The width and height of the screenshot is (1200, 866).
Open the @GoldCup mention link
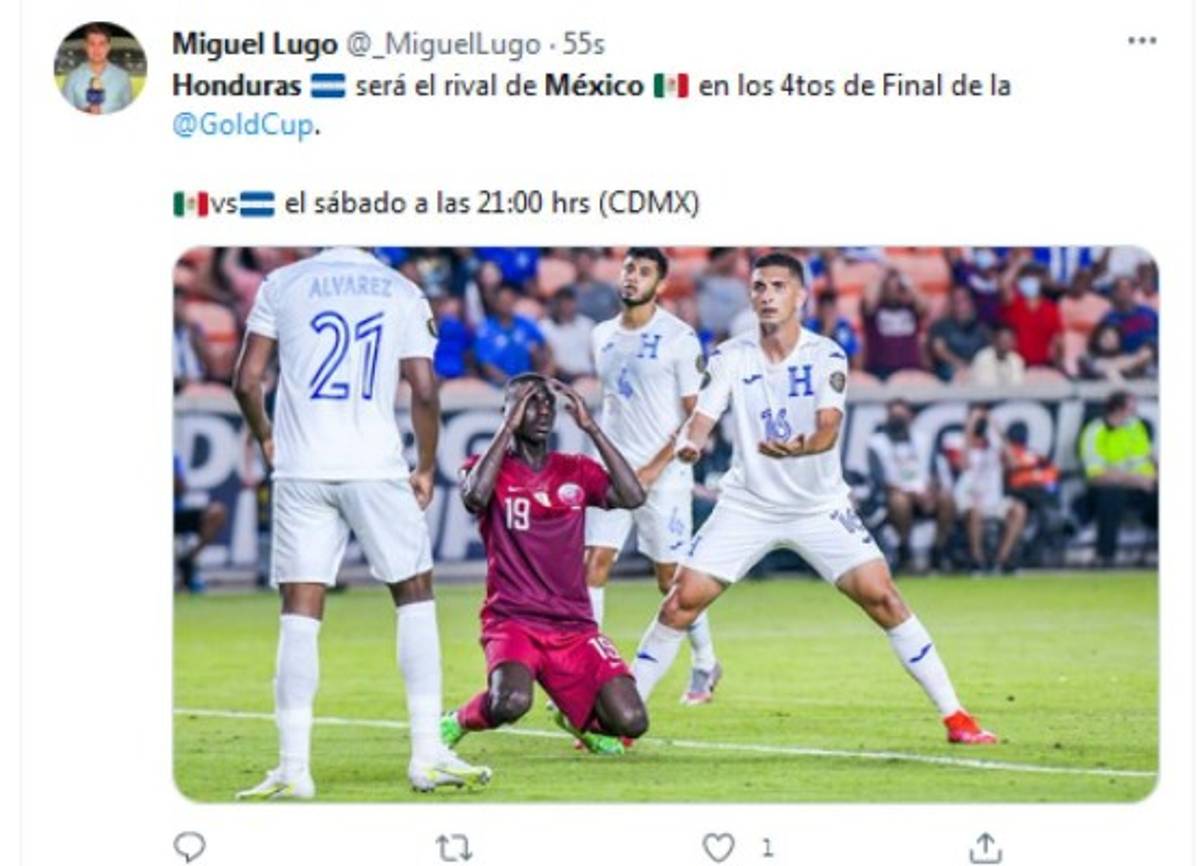pos(243,126)
